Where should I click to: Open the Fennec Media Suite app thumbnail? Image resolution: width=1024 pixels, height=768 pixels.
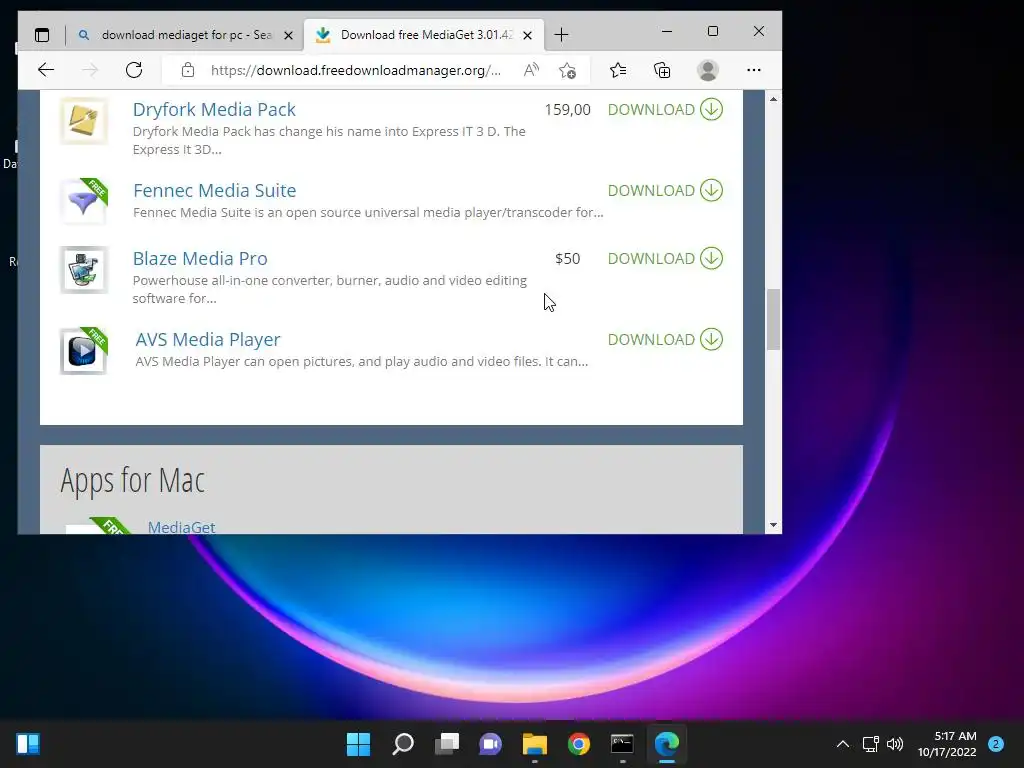(x=84, y=202)
